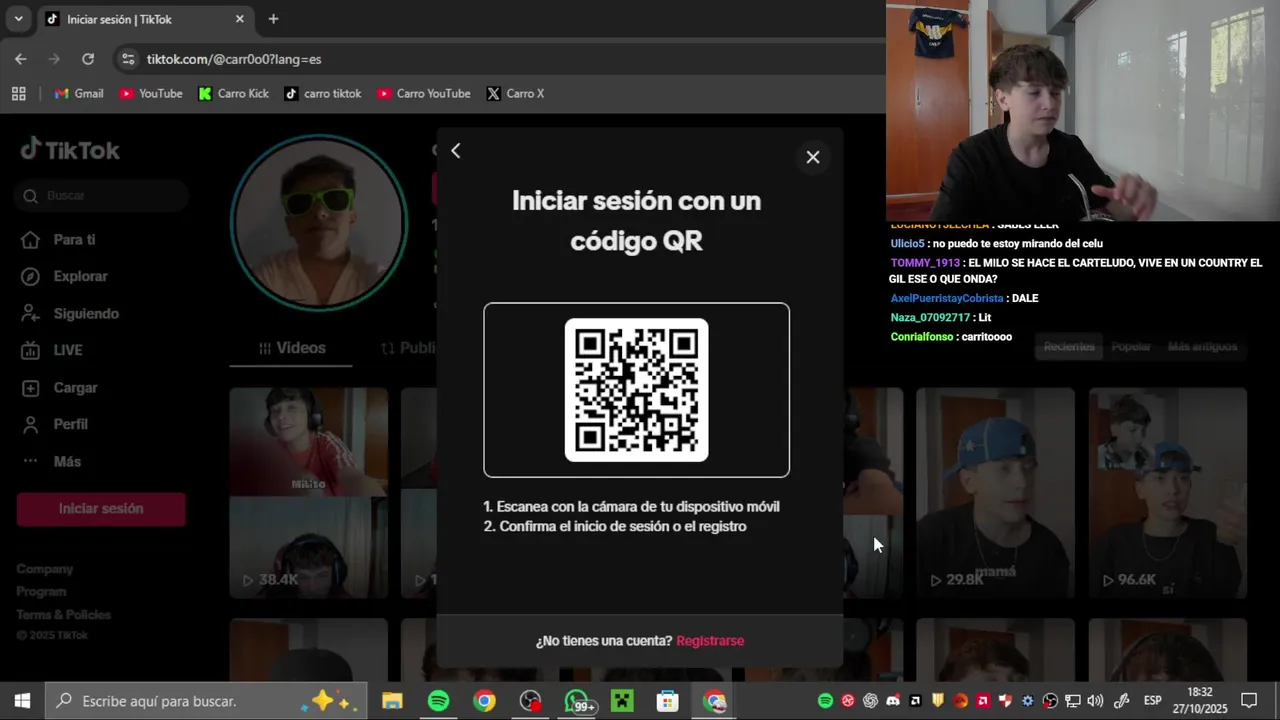Select the Videos tab on profile

pyautogui.click(x=291, y=348)
